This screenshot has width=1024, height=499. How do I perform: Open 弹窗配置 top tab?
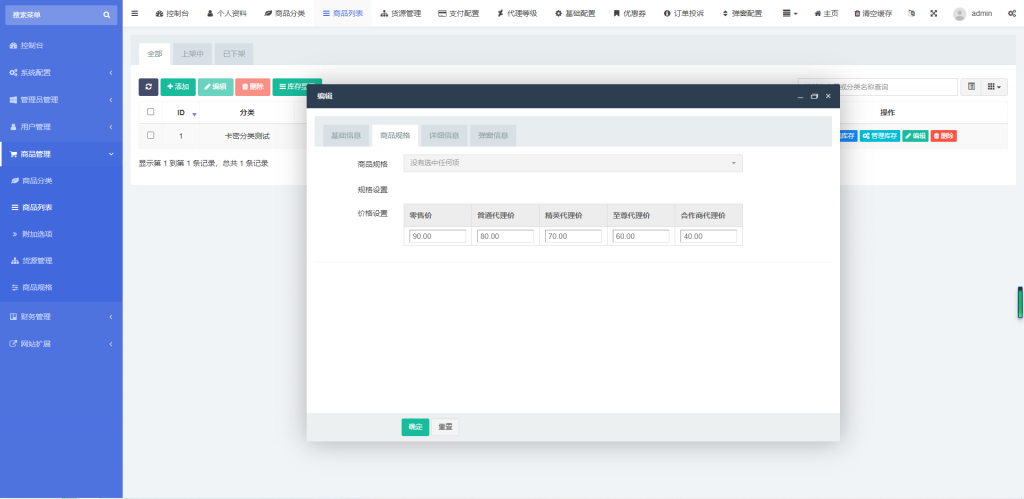point(742,13)
